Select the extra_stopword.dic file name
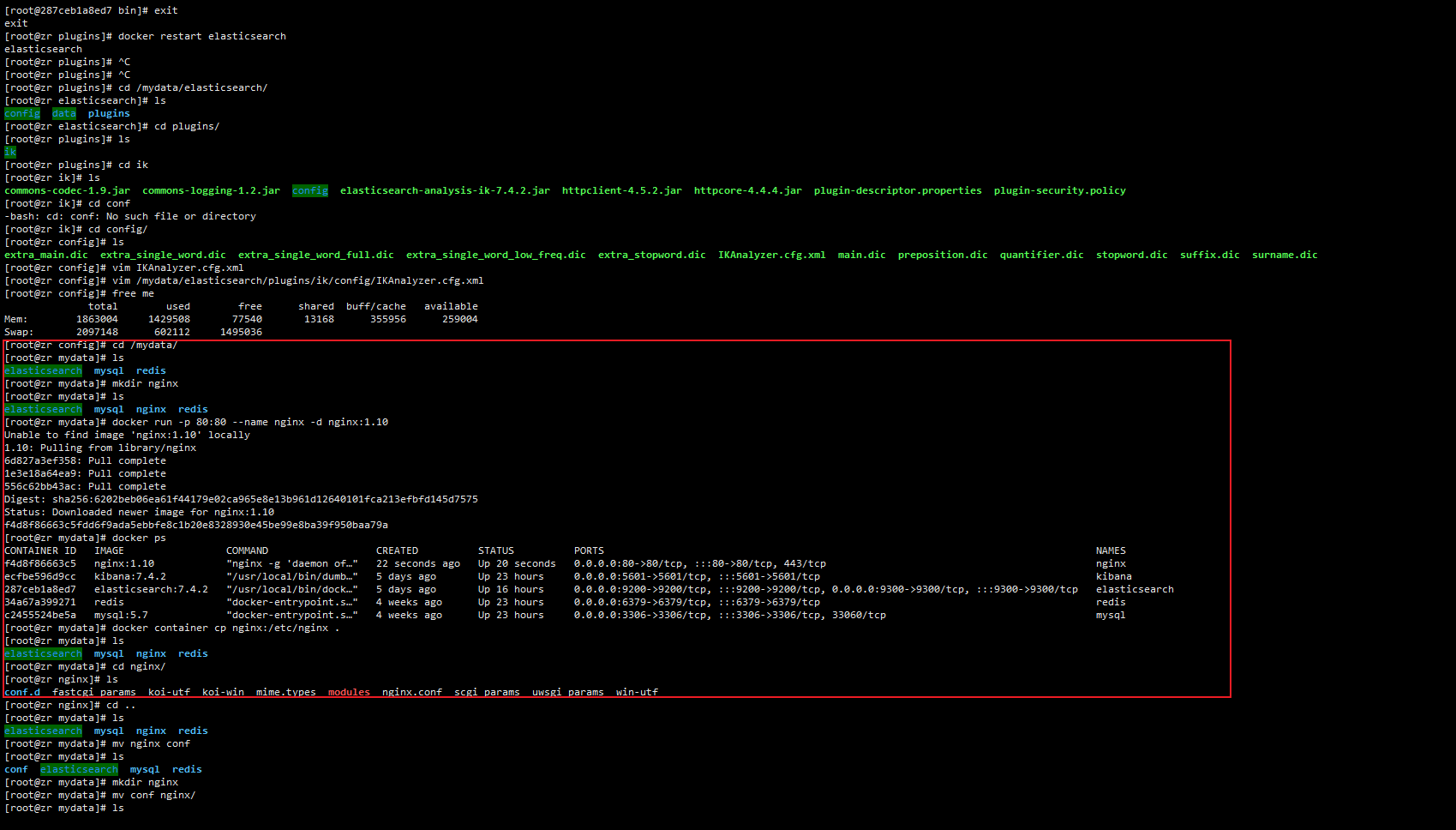This screenshot has width=1456, height=830. (652, 255)
